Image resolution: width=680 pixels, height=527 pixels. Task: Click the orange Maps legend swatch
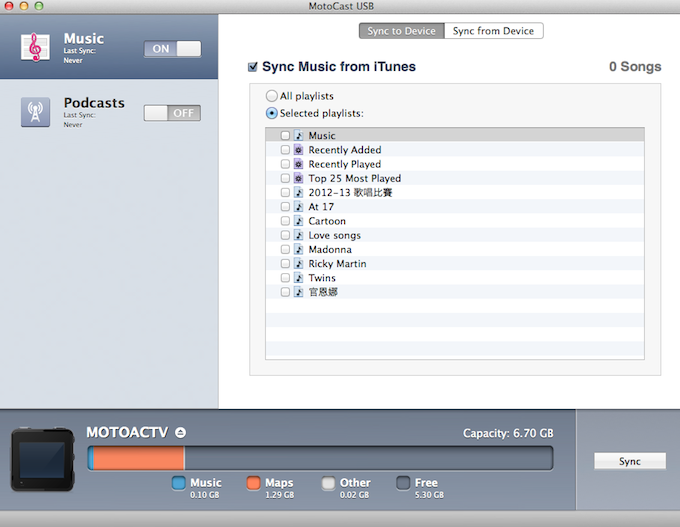254,483
